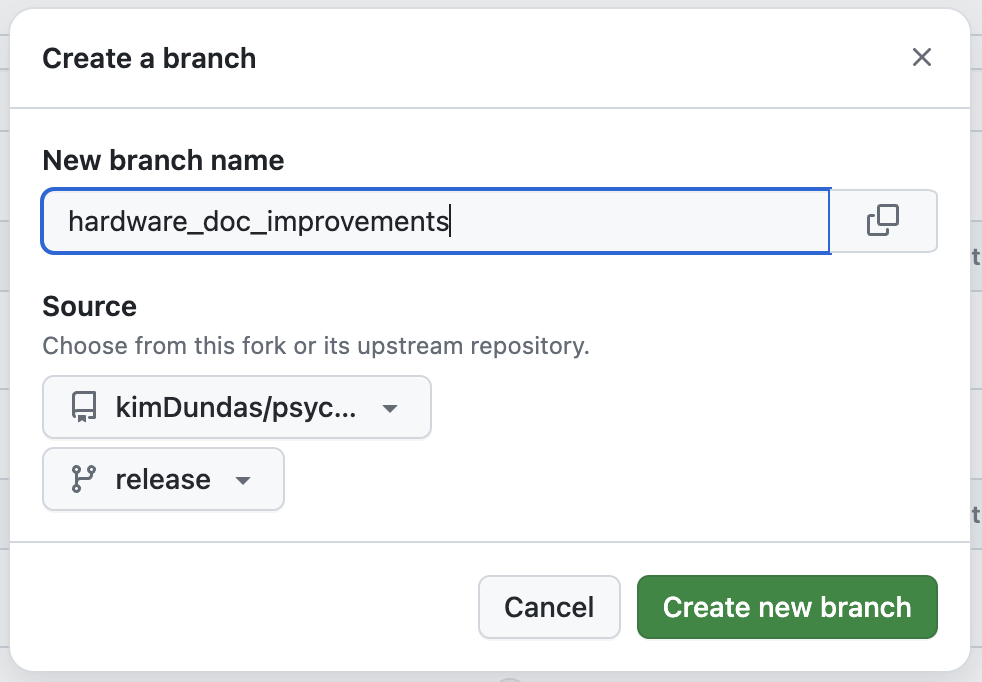Open the release source branch dropdown
Image resolution: width=982 pixels, height=682 pixels.
click(163, 479)
